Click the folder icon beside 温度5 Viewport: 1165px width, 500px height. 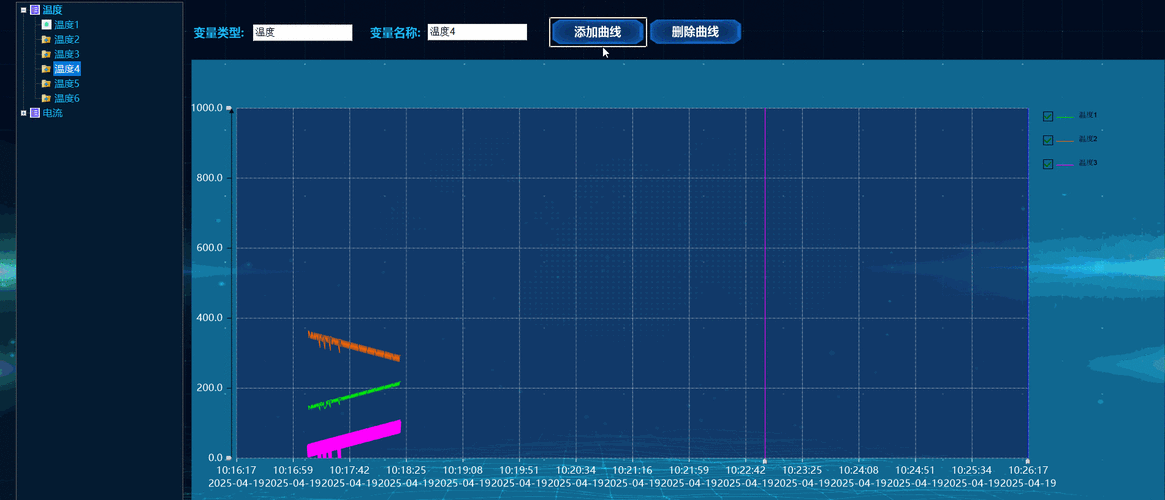point(46,83)
